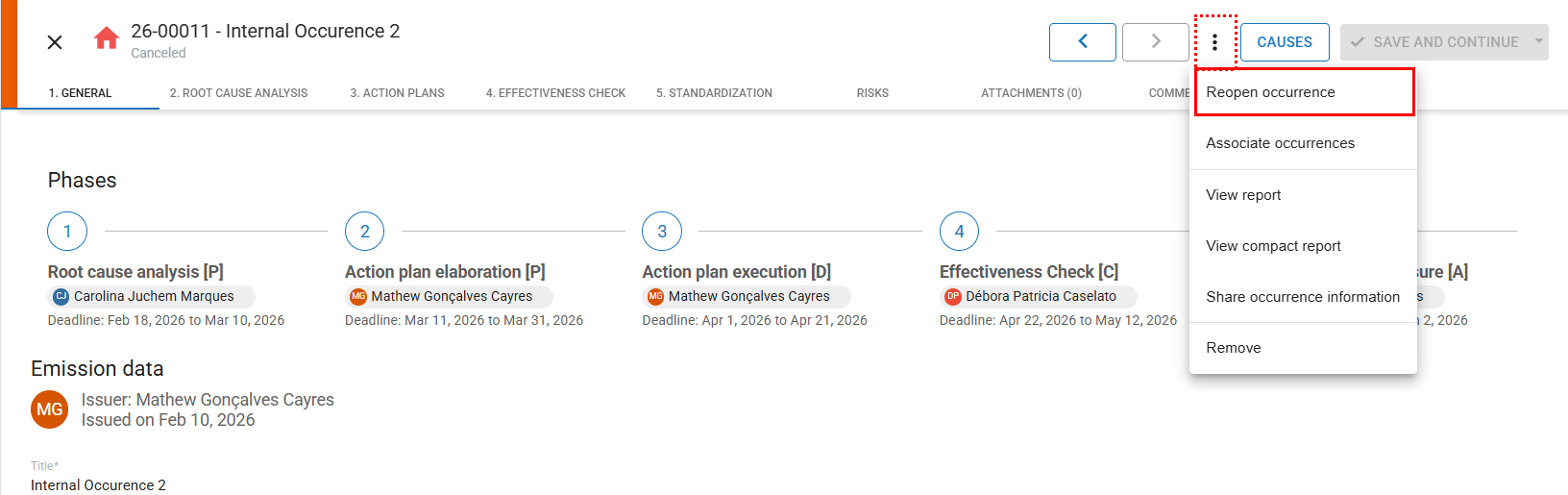This screenshot has width=1568, height=495.
Task: Expand the Save and Continue dropdown arrow
Action: 1538,42
